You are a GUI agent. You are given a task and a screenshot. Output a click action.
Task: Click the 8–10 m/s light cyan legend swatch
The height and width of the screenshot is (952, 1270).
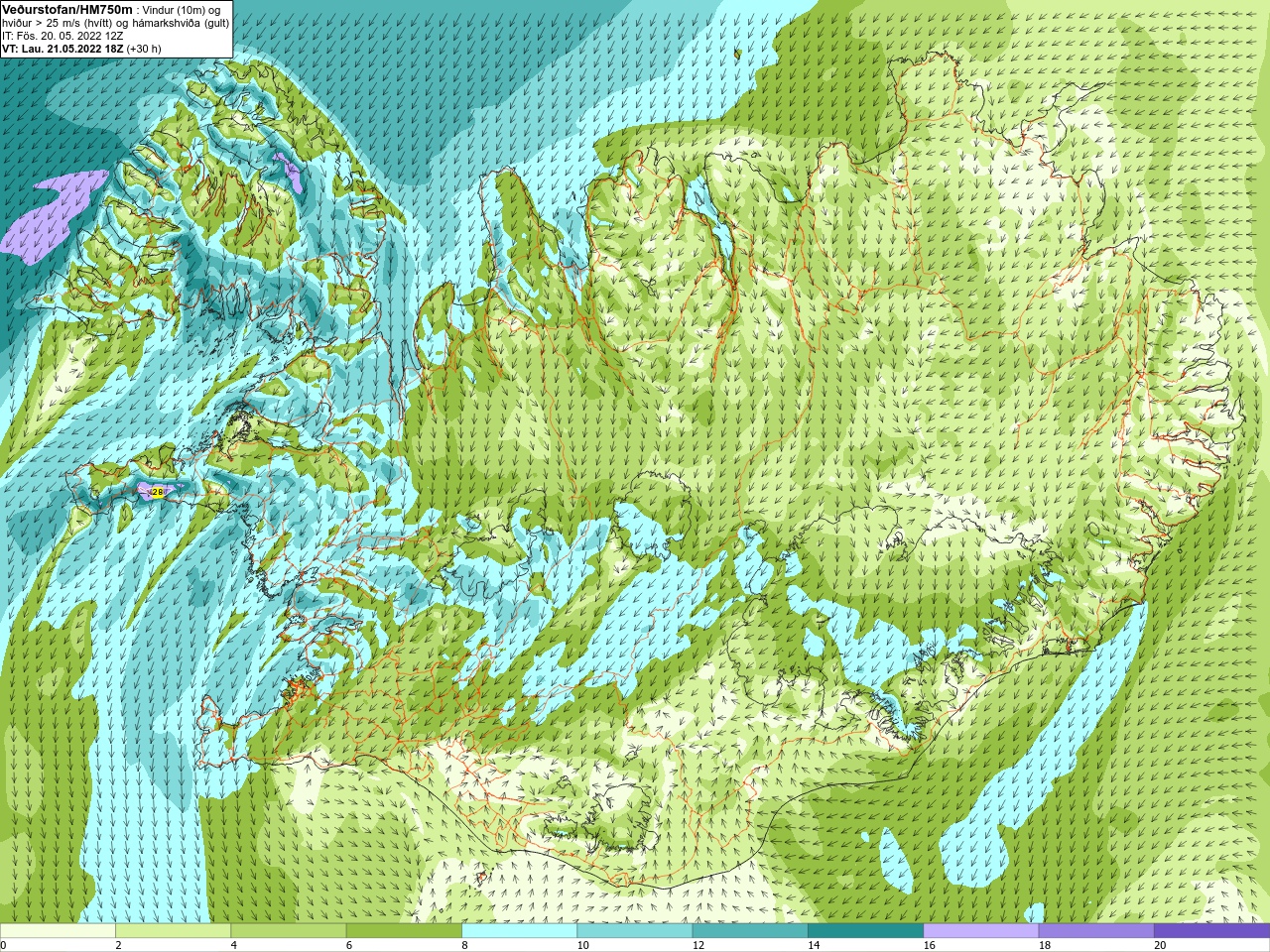tap(519, 931)
